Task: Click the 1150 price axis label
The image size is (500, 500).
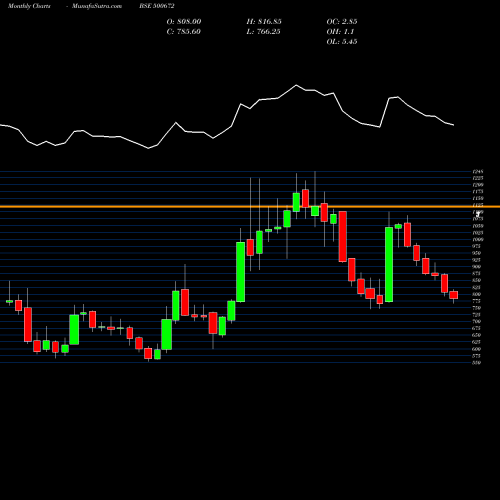Action: [x=478, y=198]
